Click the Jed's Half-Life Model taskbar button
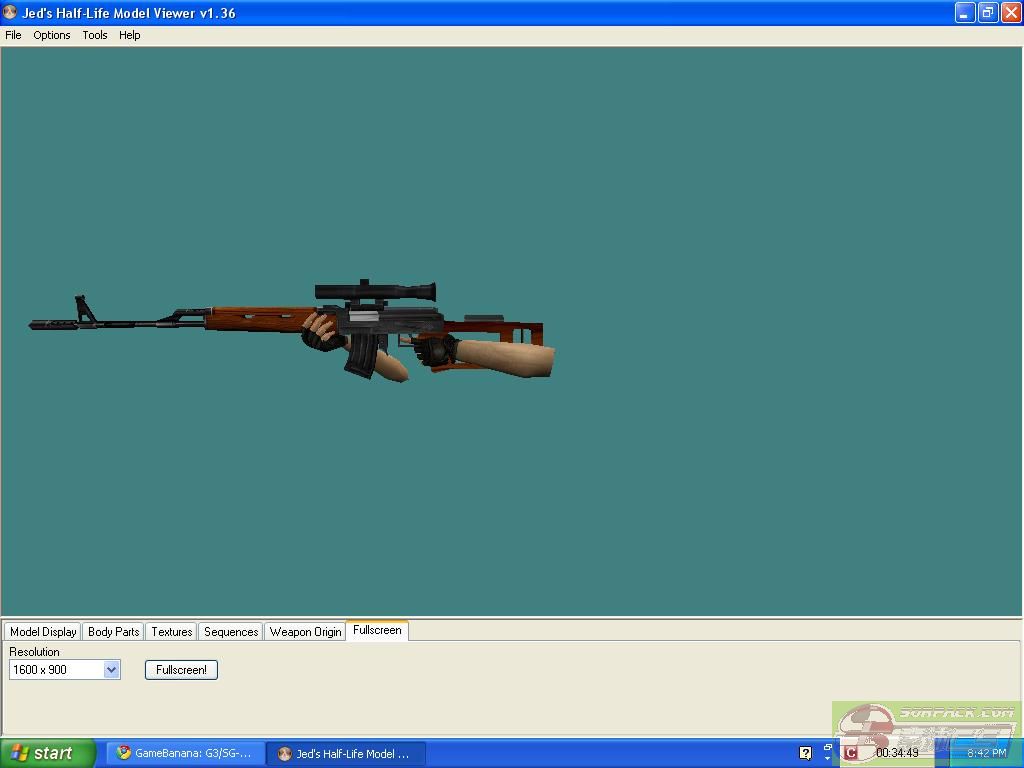The height and width of the screenshot is (768, 1024). (346, 754)
